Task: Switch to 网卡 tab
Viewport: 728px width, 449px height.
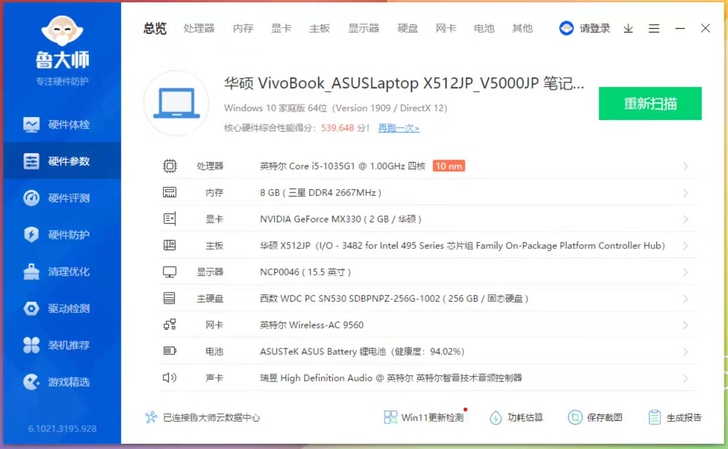Action: pos(446,28)
